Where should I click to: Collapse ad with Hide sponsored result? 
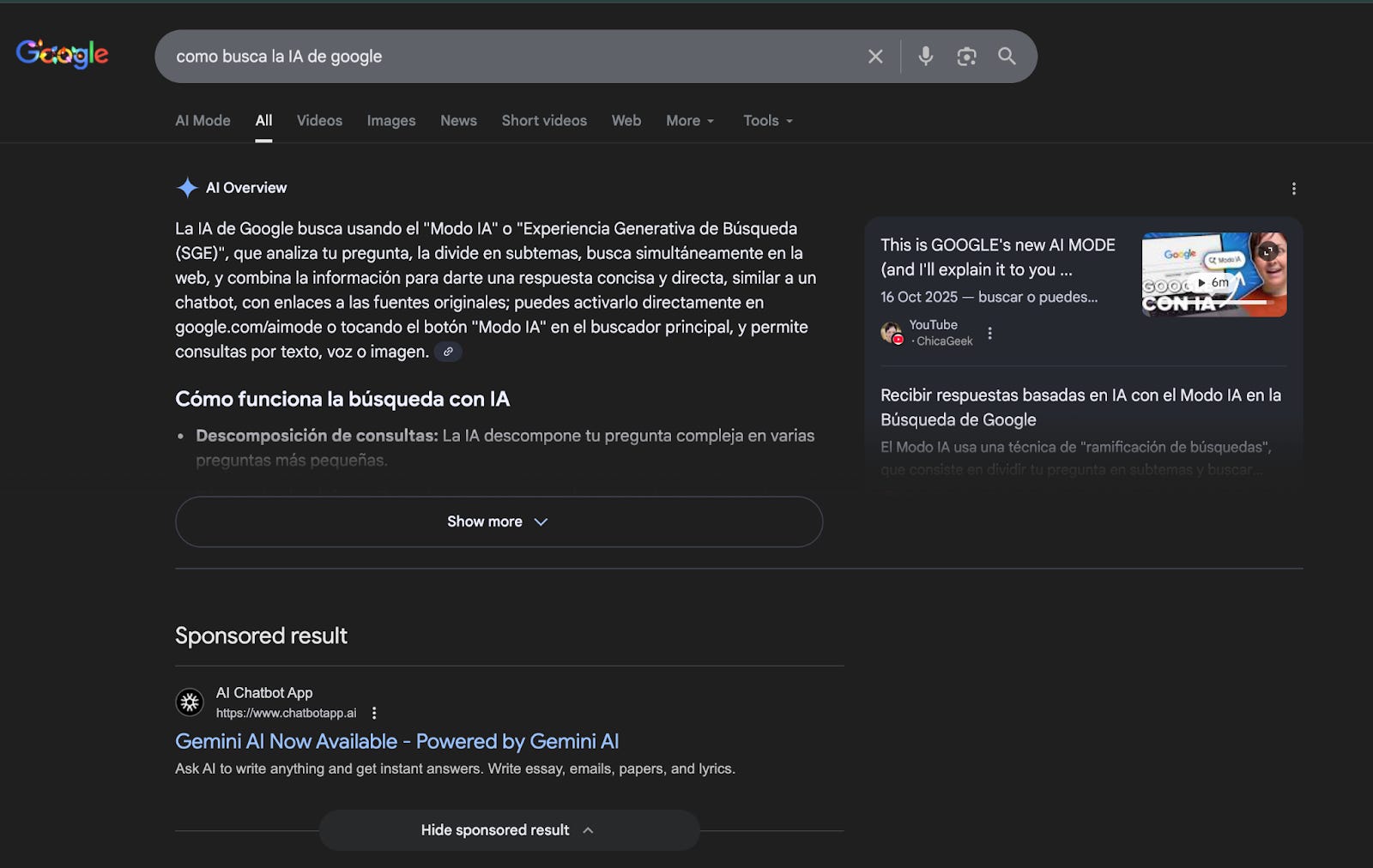(x=509, y=830)
